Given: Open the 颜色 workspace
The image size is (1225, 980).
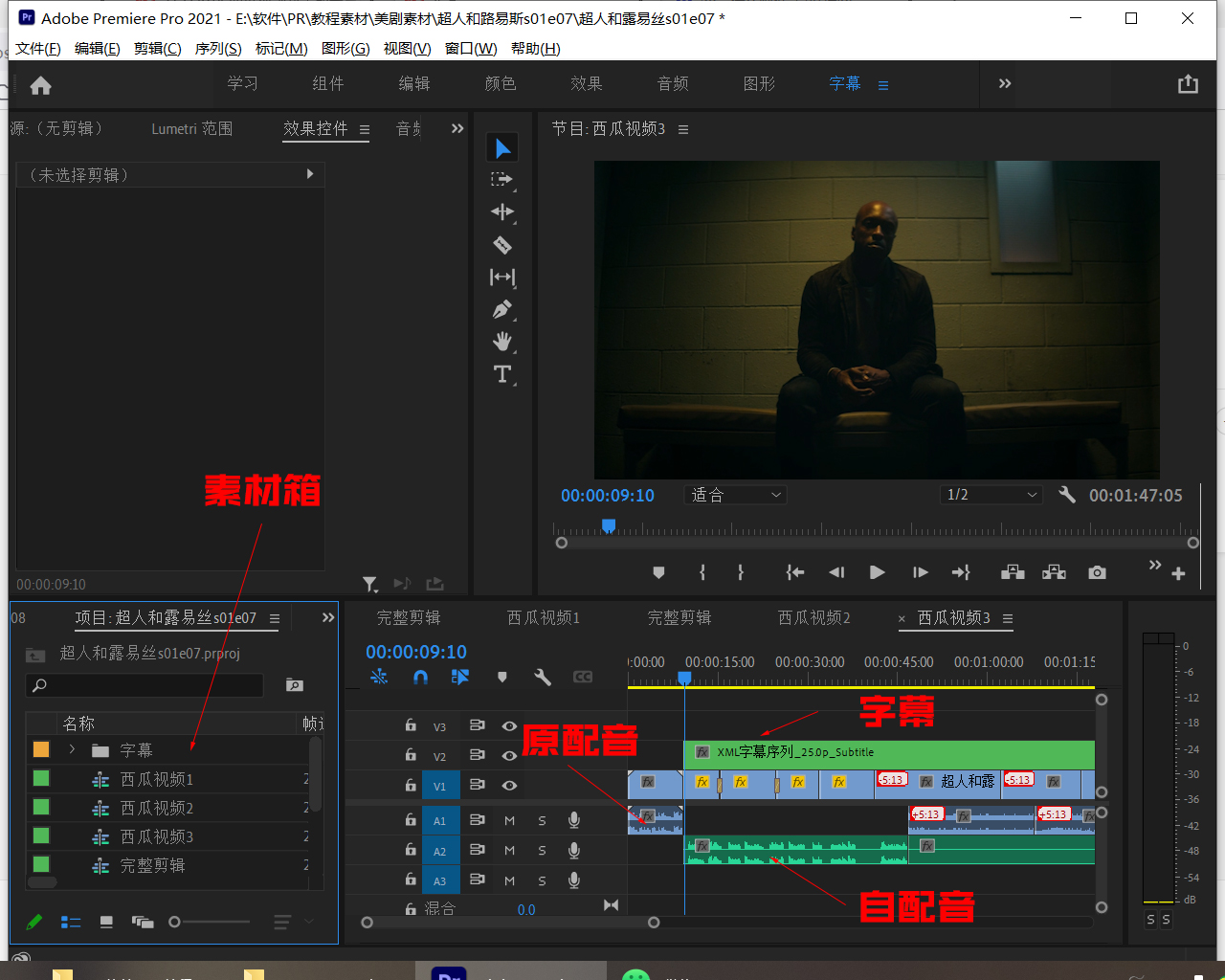Looking at the screenshot, I should (x=500, y=84).
